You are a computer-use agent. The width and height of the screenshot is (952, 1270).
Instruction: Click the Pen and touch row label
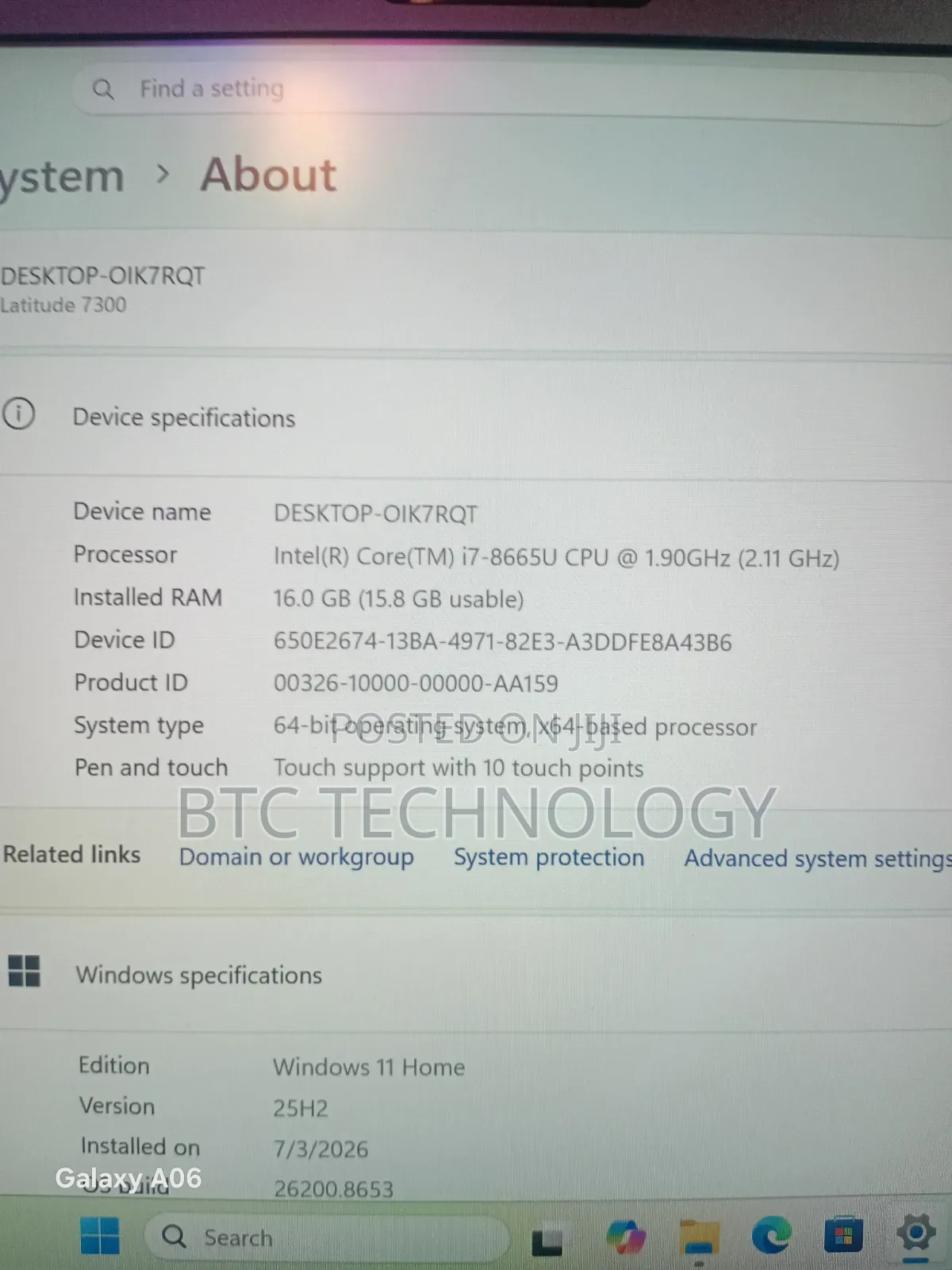pos(151,768)
